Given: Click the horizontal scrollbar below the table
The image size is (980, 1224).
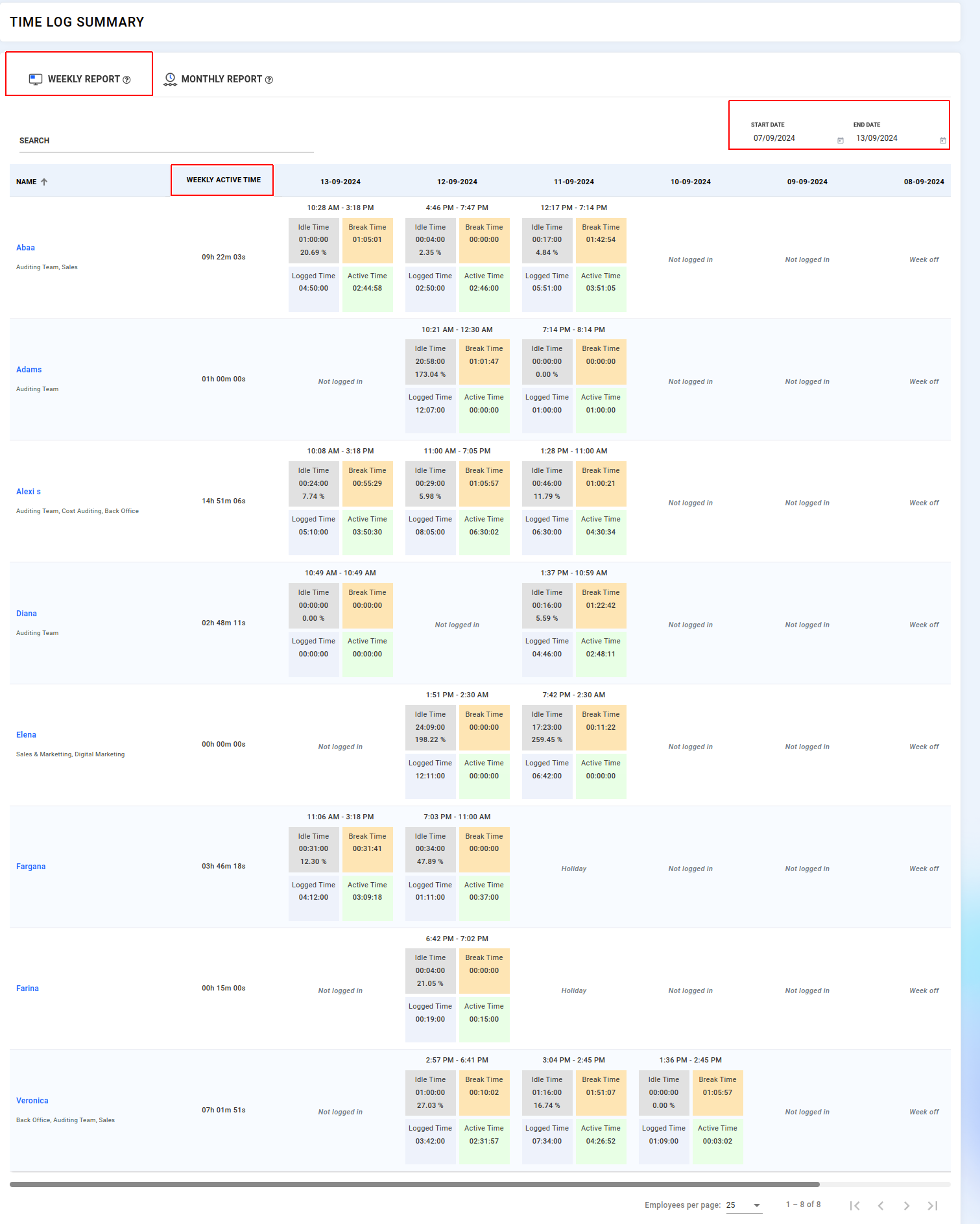Looking at the screenshot, I should click(x=415, y=1184).
